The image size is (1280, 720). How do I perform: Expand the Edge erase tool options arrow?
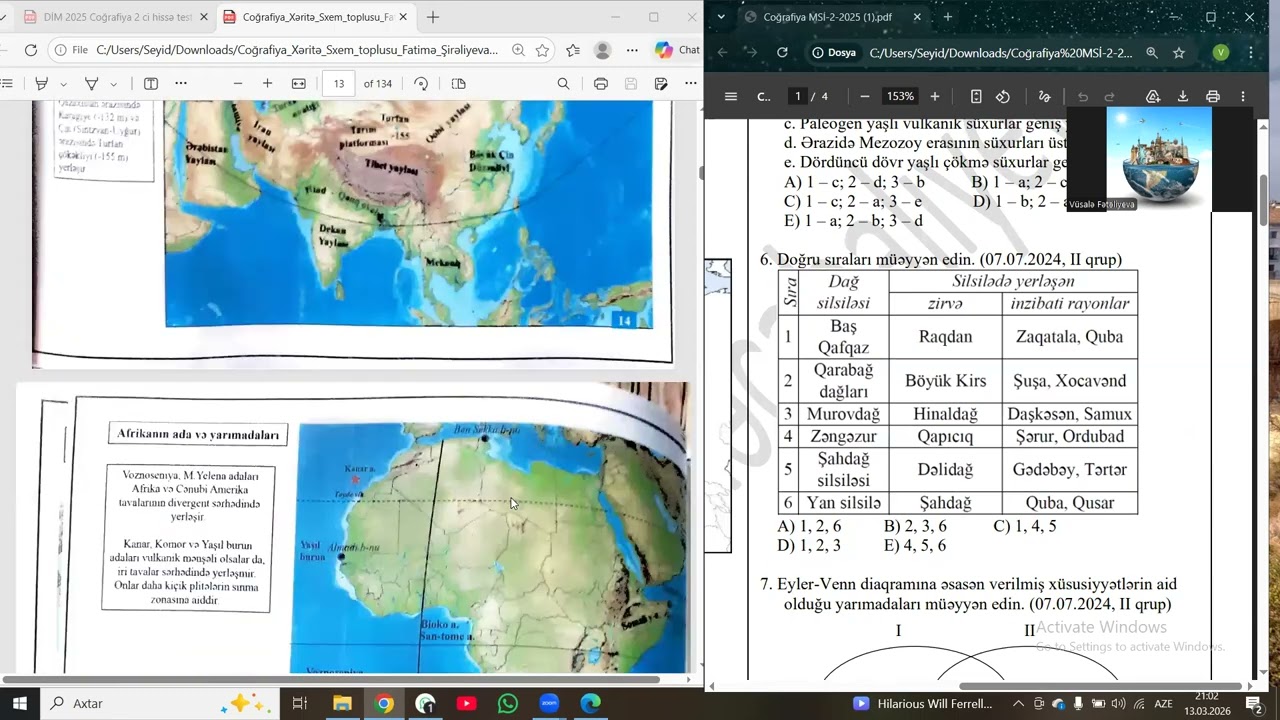pos(113,84)
